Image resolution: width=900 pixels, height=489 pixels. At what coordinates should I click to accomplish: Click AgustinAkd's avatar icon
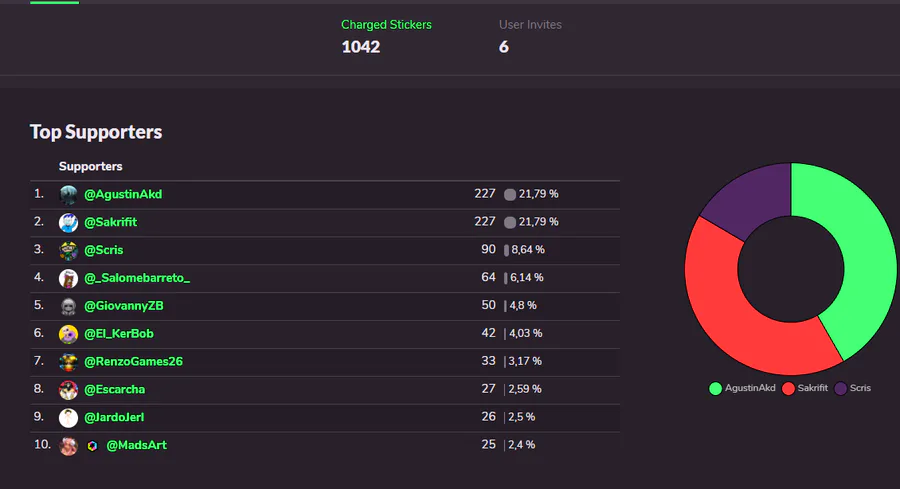(x=68, y=194)
